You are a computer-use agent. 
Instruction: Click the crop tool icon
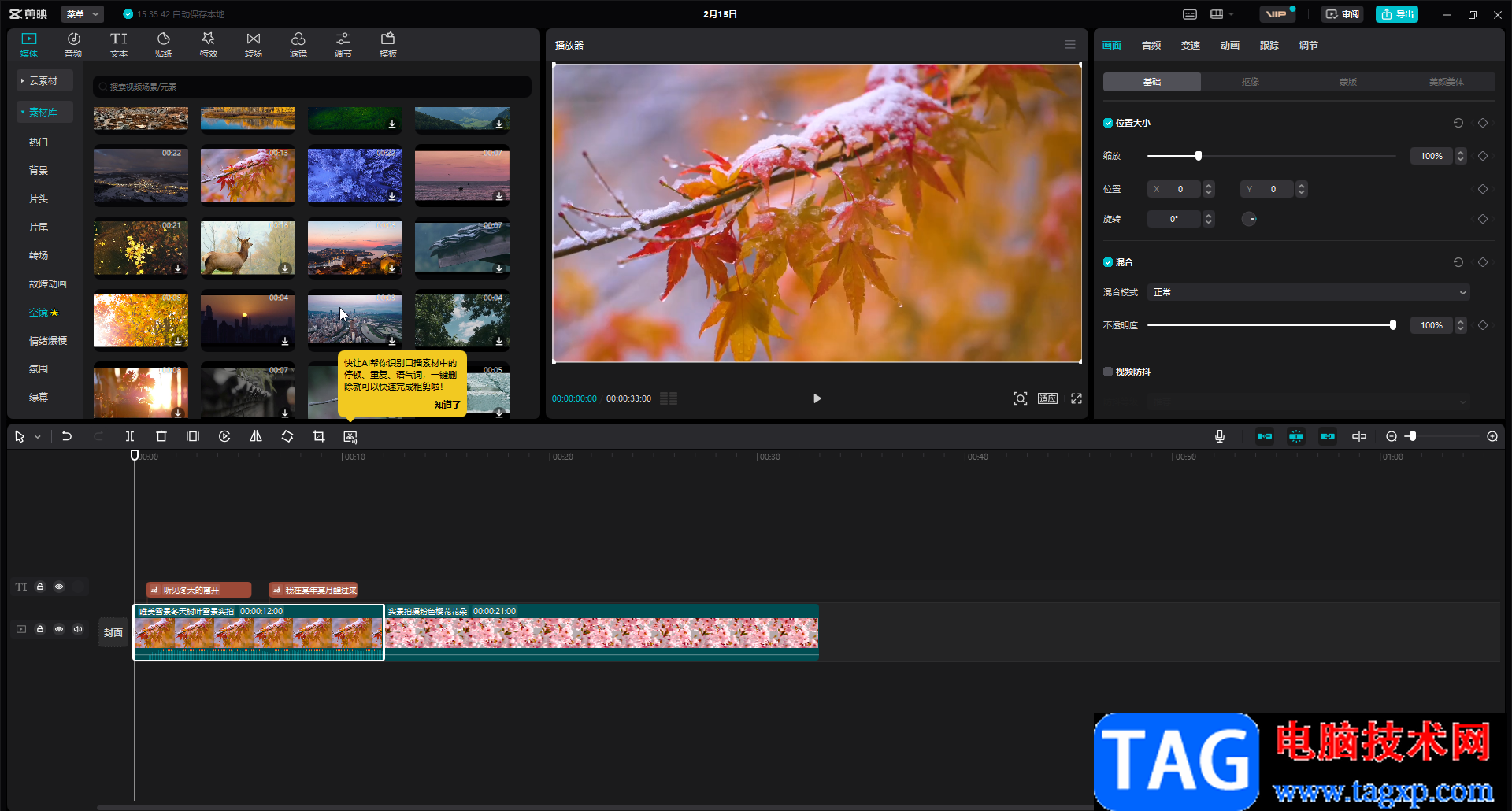[x=319, y=436]
